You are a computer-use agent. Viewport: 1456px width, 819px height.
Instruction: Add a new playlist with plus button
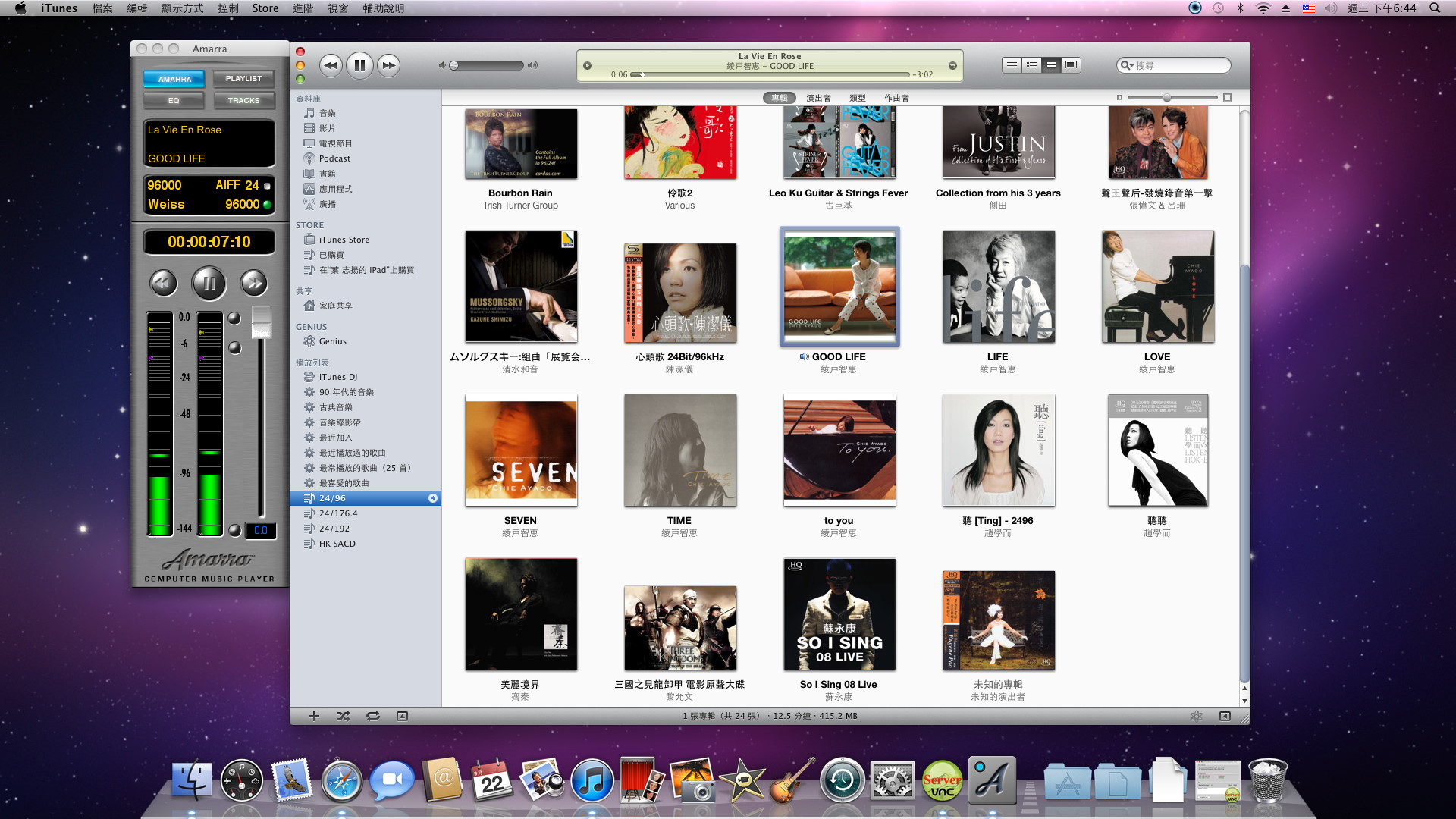314,716
